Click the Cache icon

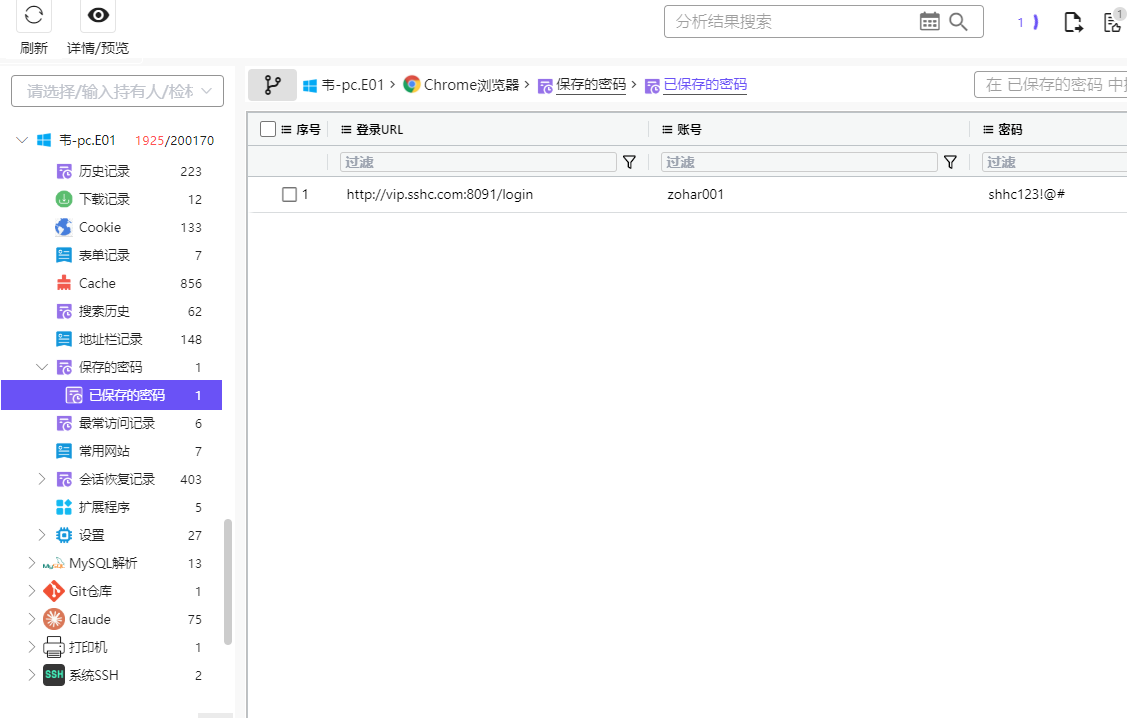(64, 283)
